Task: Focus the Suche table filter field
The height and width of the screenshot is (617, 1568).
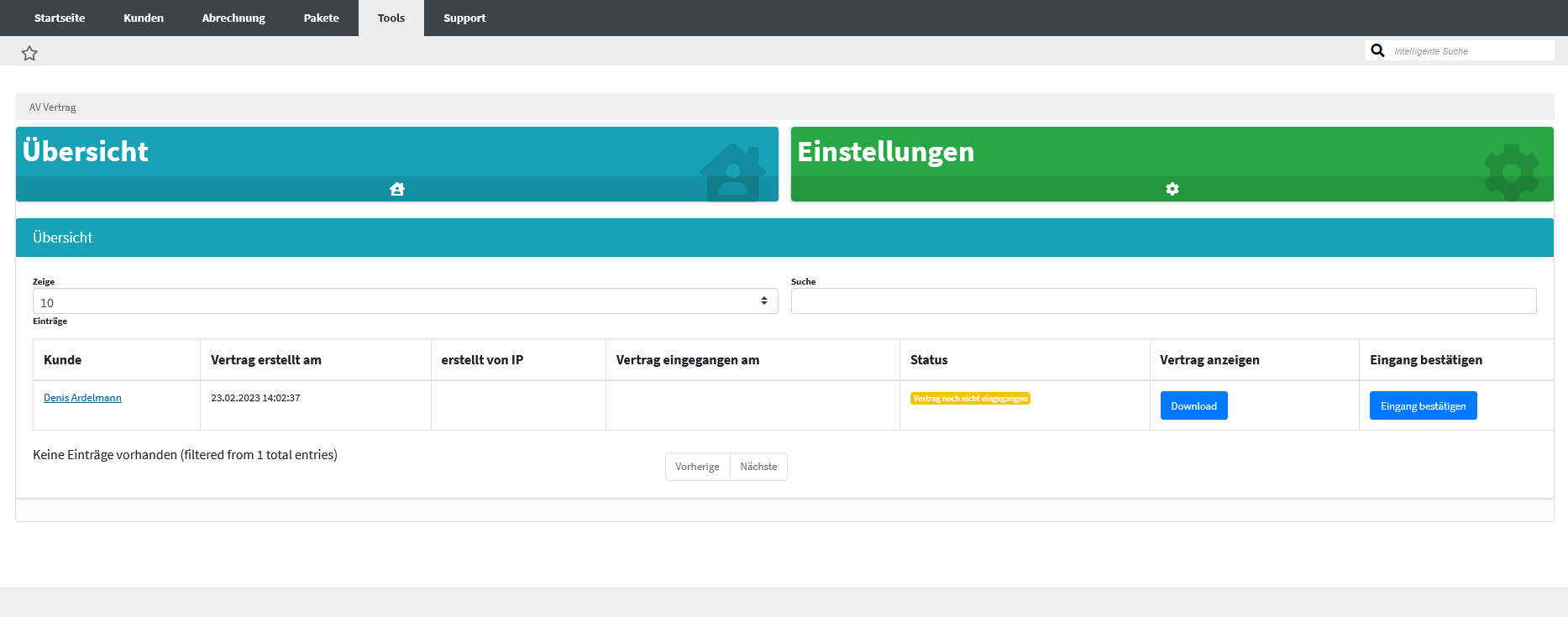Action: (x=1163, y=301)
